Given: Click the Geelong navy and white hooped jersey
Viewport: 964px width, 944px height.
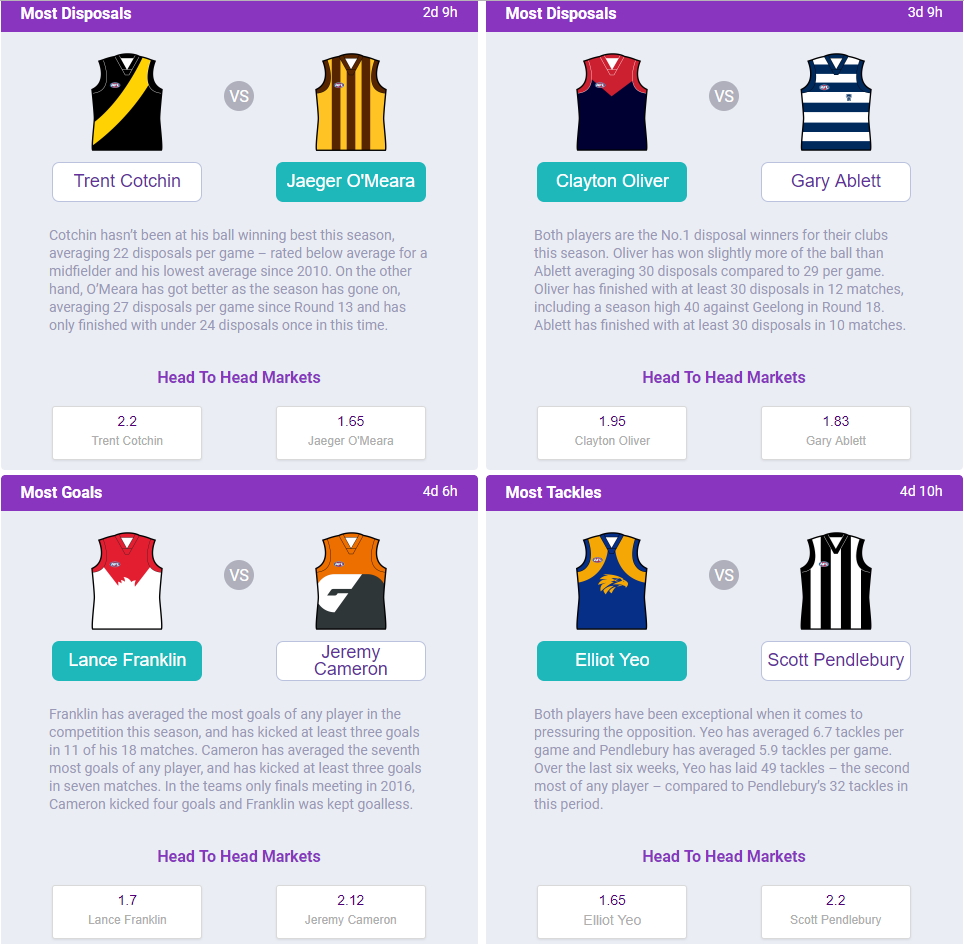Looking at the screenshot, I should tap(836, 102).
